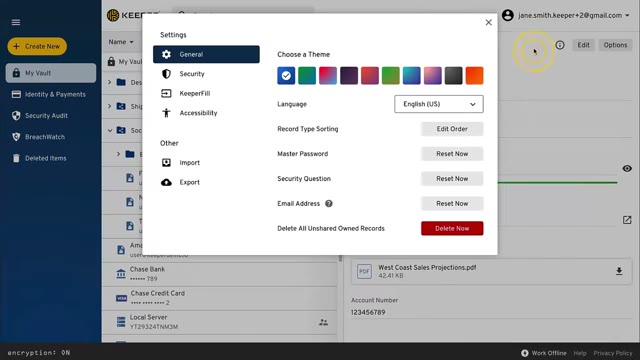Click Reset Now for Email Address
The height and width of the screenshot is (360, 640).
point(452,204)
